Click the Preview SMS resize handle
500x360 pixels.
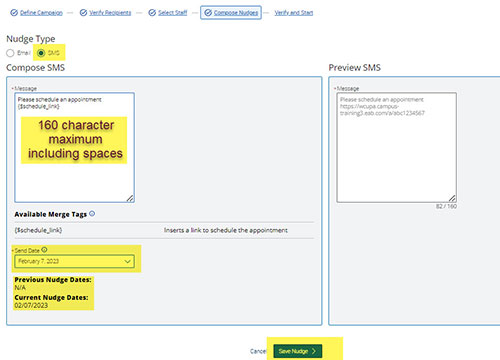coord(452,198)
